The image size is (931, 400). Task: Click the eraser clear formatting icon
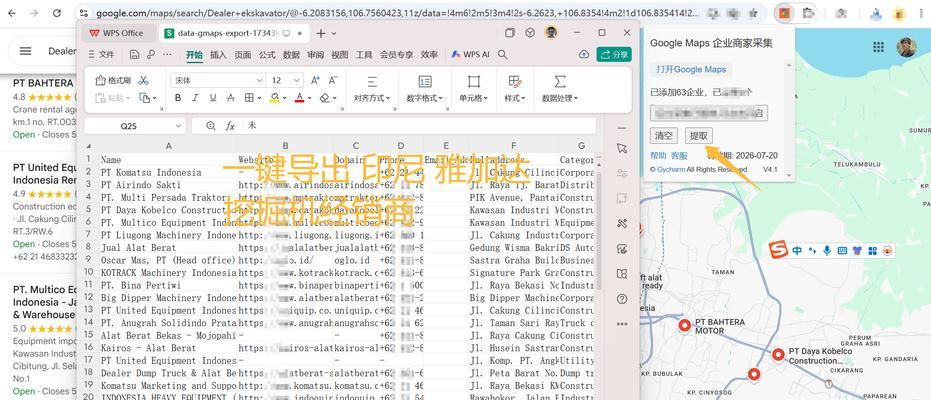coord(324,98)
